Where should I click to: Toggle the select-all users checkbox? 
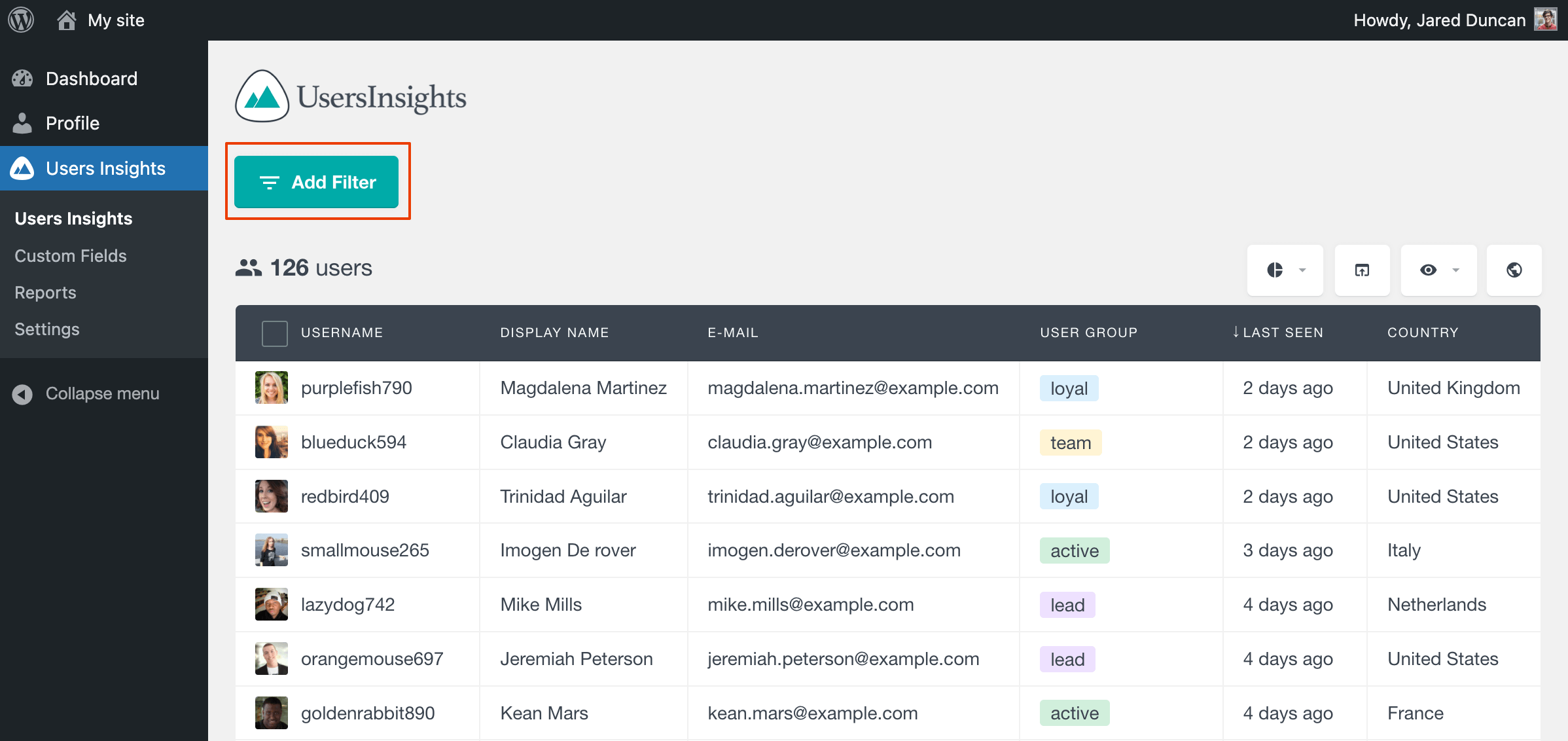(275, 333)
